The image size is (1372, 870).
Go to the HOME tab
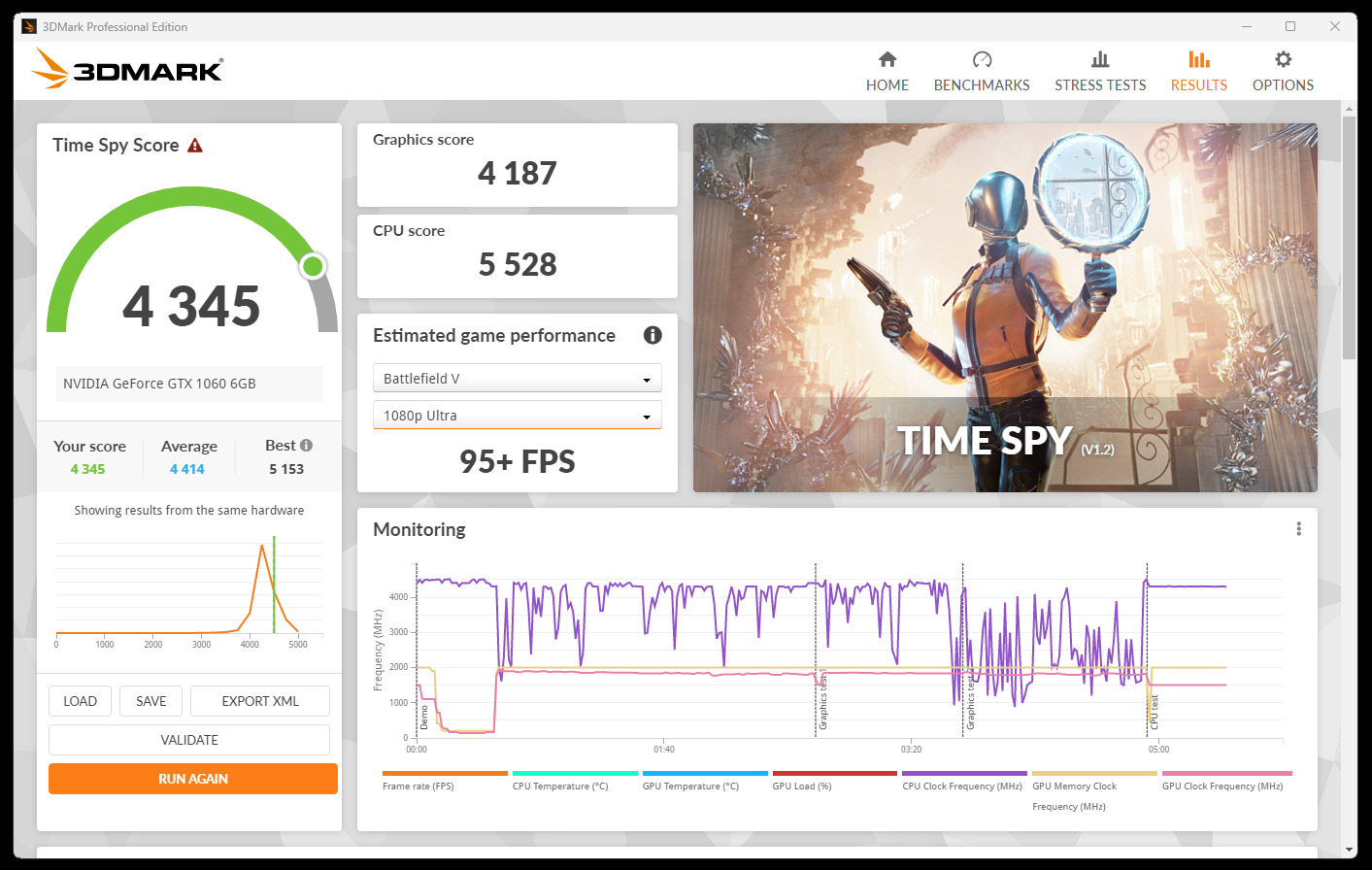tap(887, 72)
